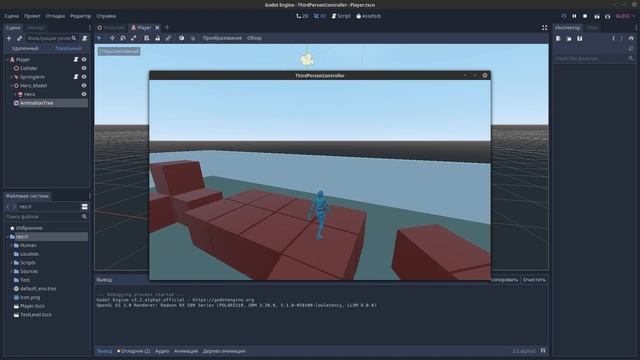The width and height of the screenshot is (640, 360).
Task: Go to previous object in Inspector history
Action: pos(613,38)
